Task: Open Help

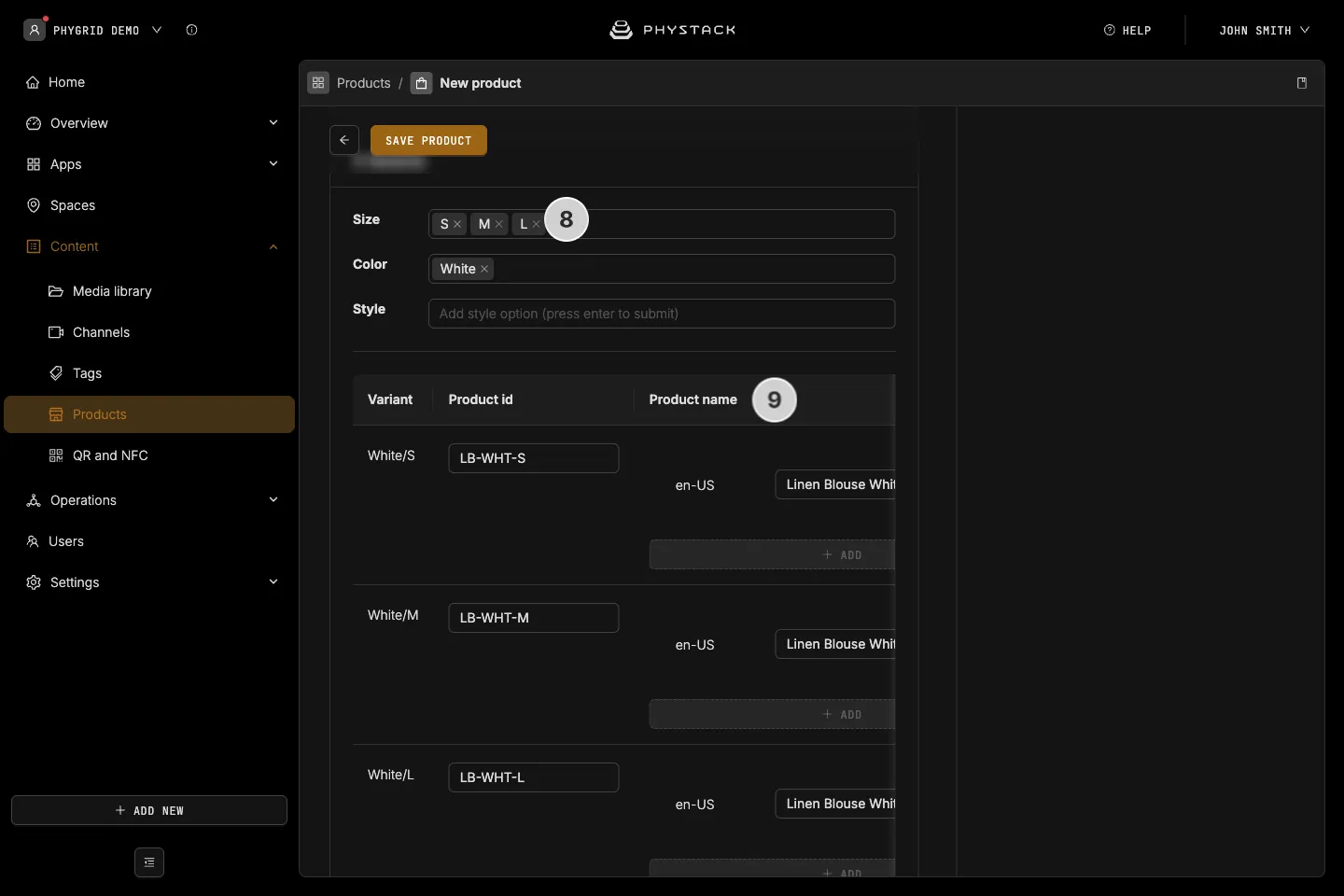Action: [1127, 30]
